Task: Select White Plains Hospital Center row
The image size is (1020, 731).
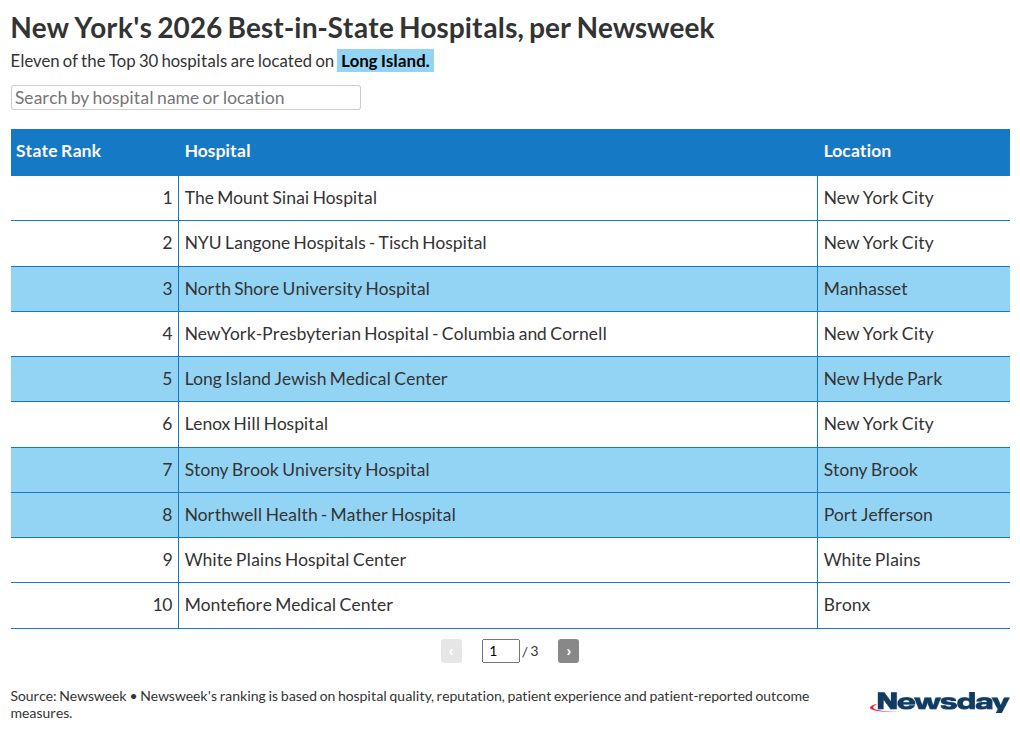Action: 295,560
